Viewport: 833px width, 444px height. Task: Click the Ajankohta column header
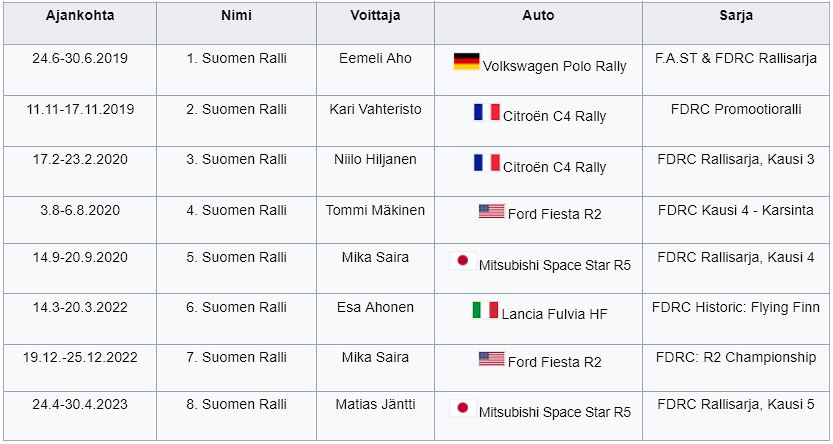(x=79, y=17)
